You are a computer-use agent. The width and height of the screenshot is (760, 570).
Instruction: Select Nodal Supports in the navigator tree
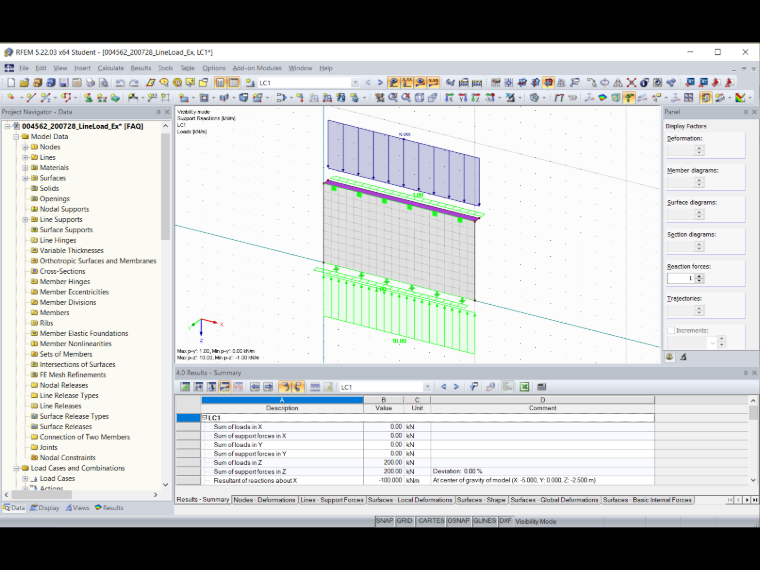click(x=64, y=209)
